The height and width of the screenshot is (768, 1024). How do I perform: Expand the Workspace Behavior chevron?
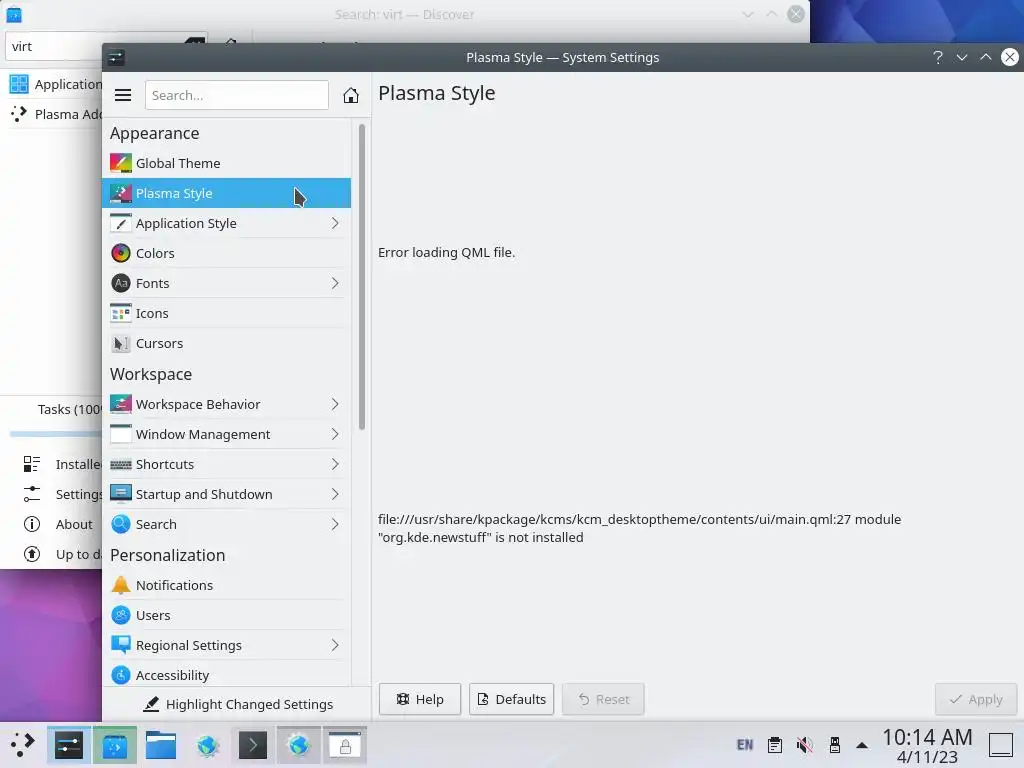(334, 404)
